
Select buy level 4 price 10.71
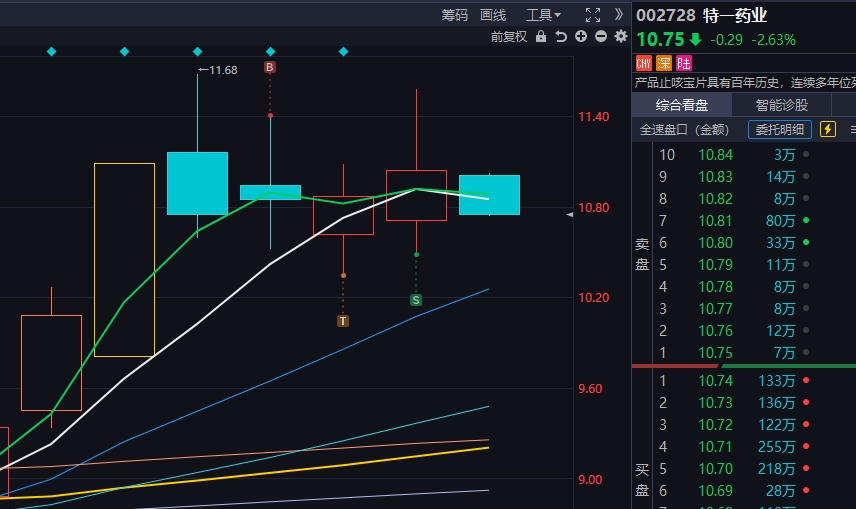[x=716, y=447]
